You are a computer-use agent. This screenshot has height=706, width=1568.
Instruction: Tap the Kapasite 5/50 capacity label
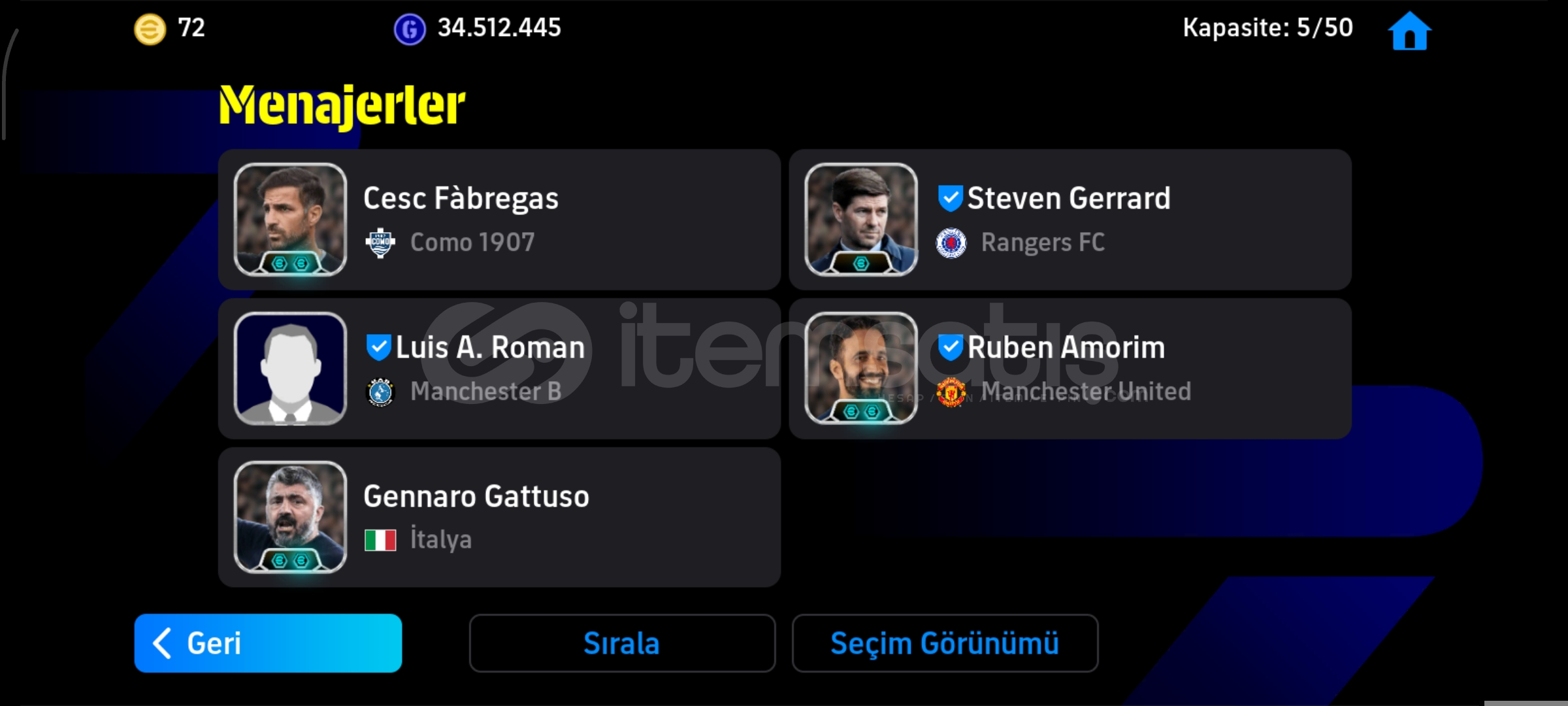pyautogui.click(x=1267, y=28)
